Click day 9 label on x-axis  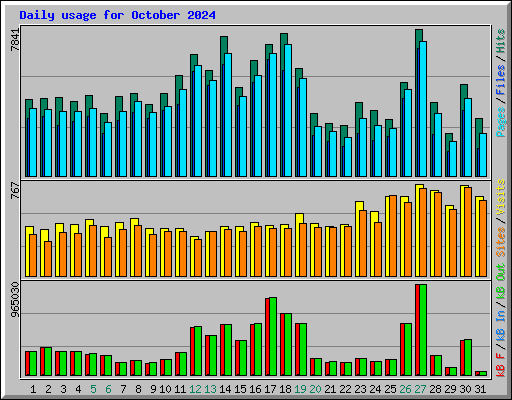[153, 389]
